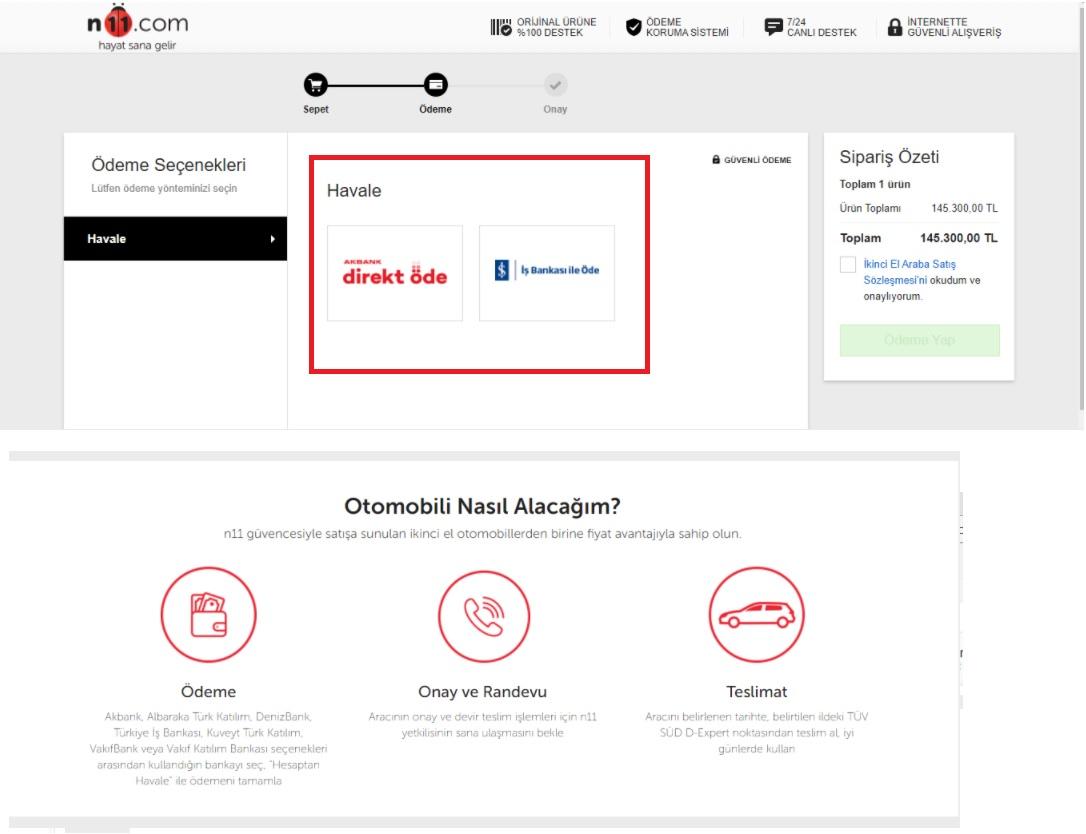Image resolution: width=1086 pixels, height=834 pixels.
Task: Click the Otomobili Nasıl Alacağım? heading
Action: click(482, 506)
